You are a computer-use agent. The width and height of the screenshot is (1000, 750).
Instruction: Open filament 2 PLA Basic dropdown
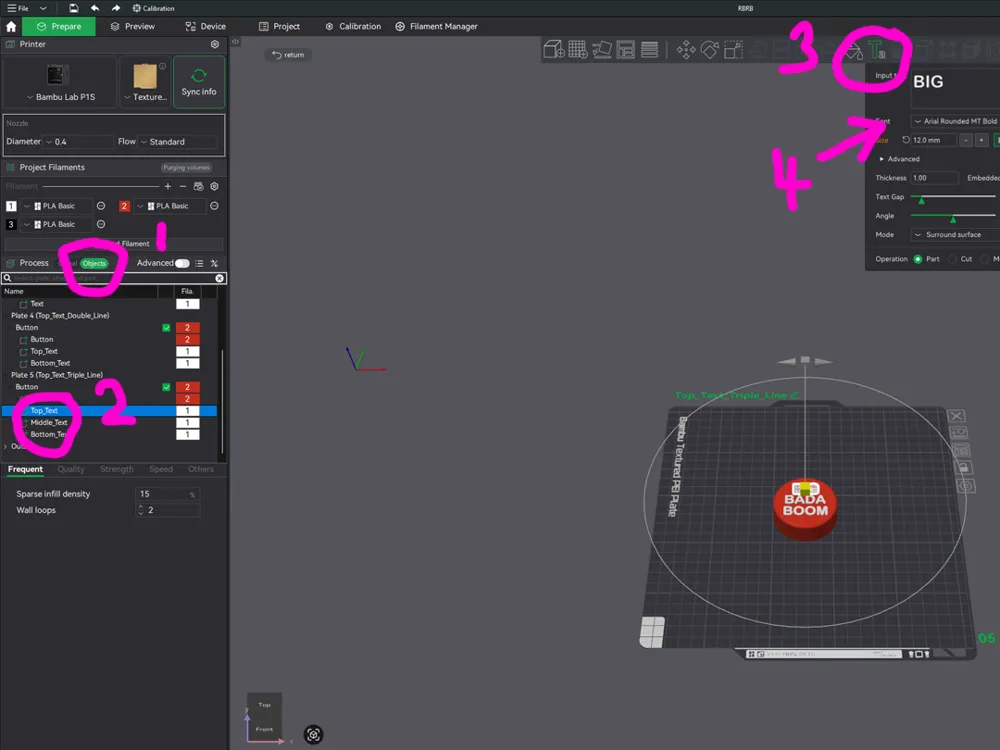pyautogui.click(x=170, y=206)
